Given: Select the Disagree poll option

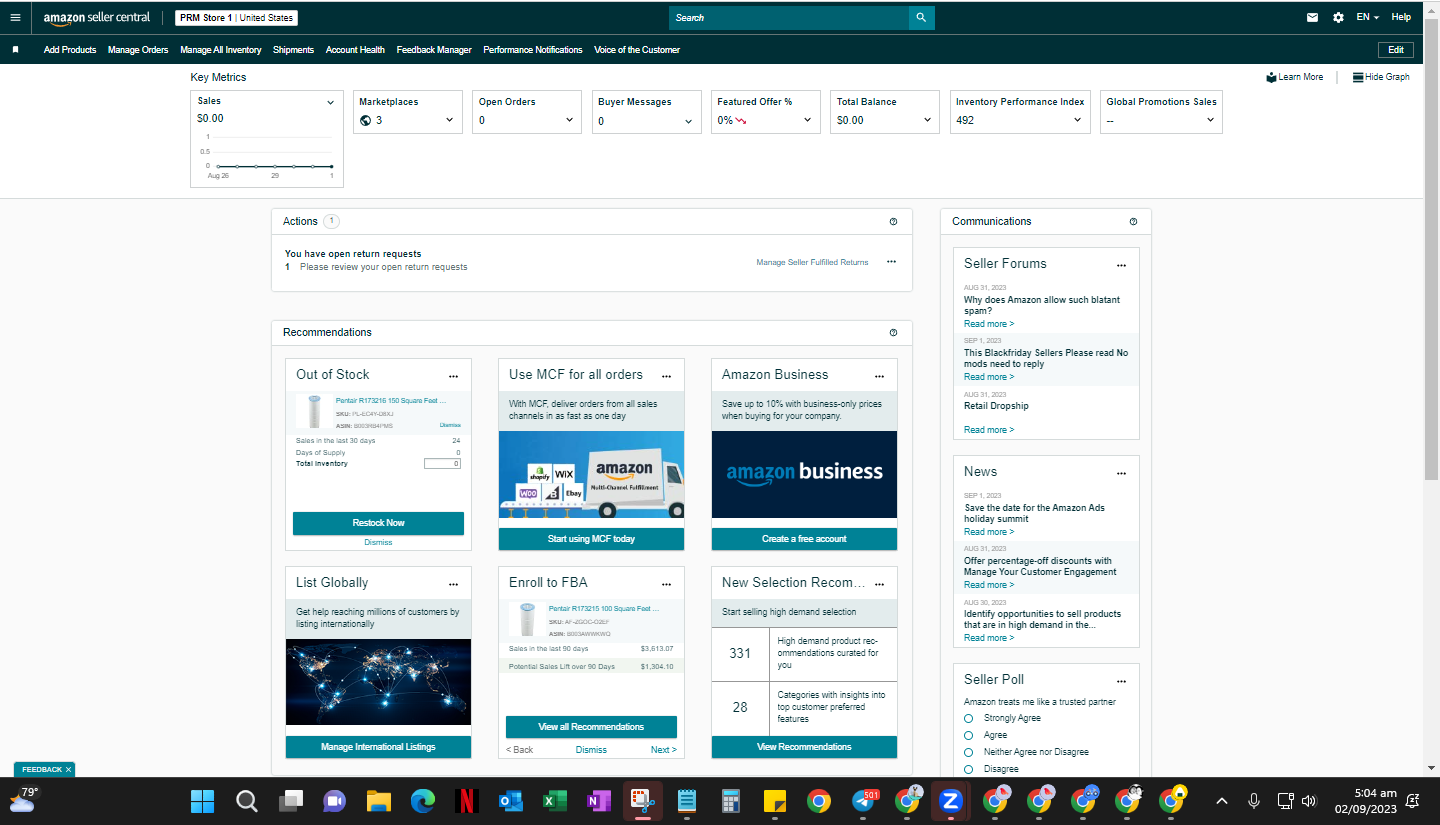Looking at the screenshot, I should pos(969,769).
